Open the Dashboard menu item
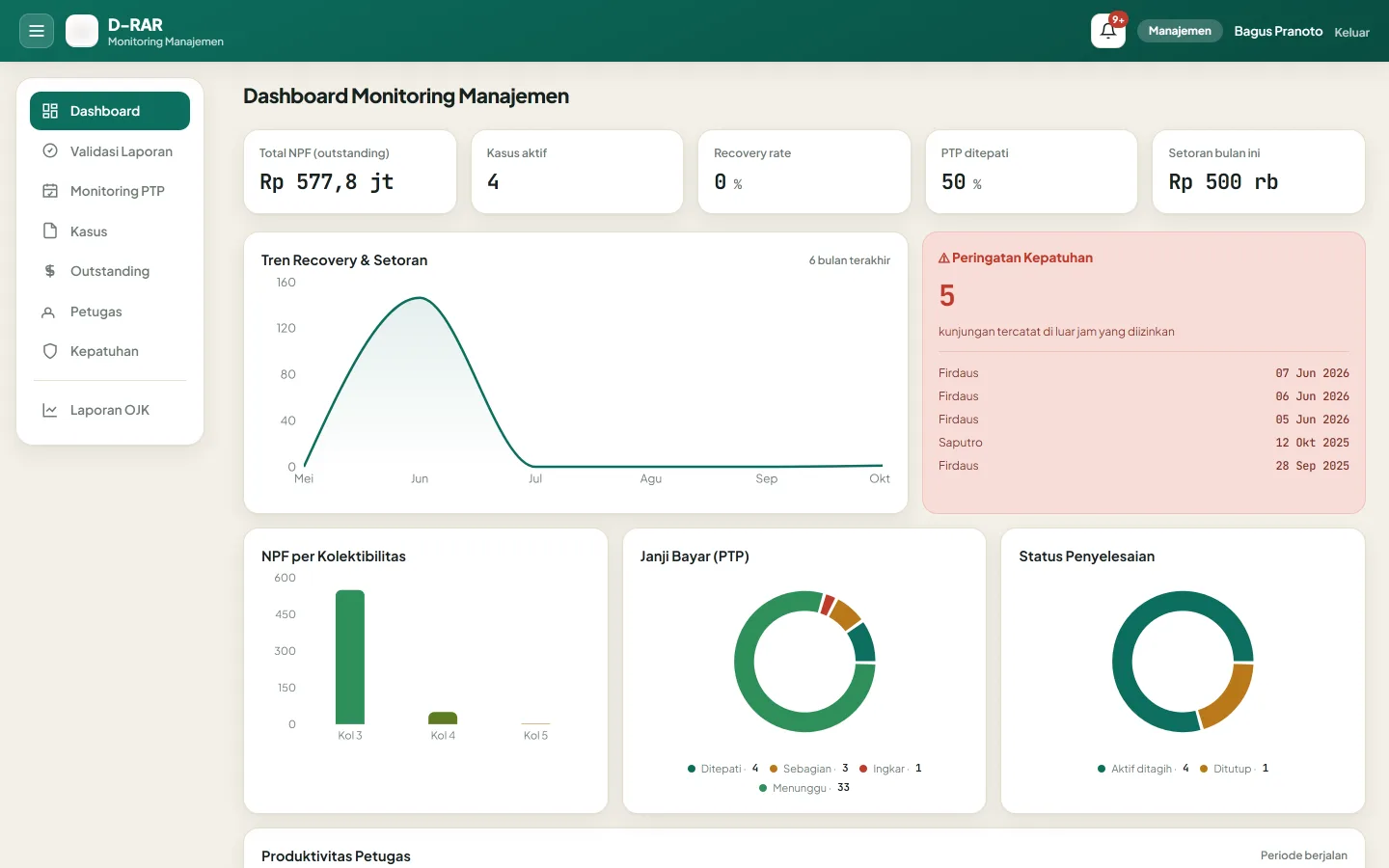This screenshot has width=1389, height=868. coord(110,111)
